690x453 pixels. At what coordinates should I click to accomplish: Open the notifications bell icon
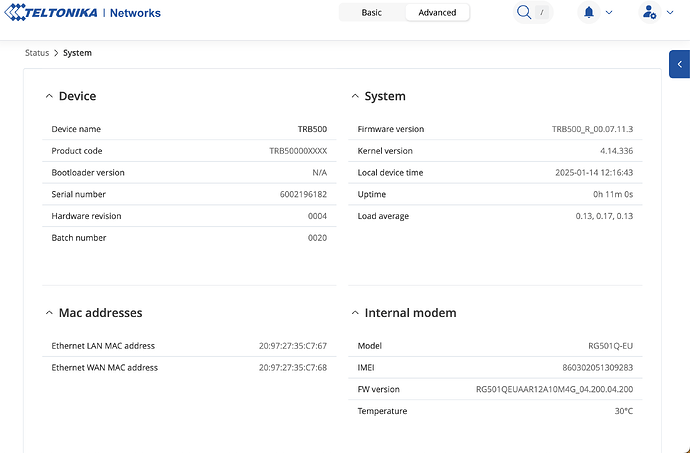[589, 12]
